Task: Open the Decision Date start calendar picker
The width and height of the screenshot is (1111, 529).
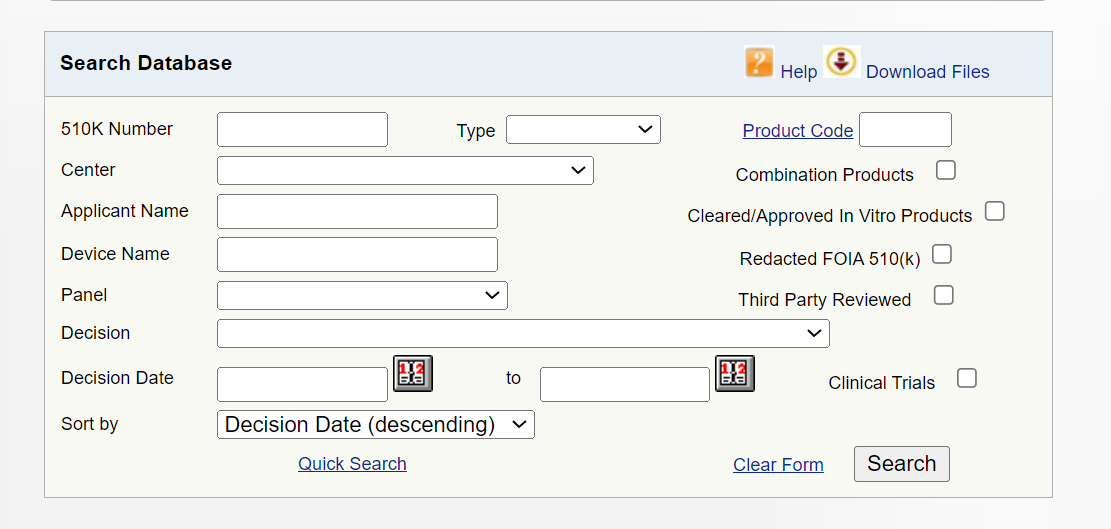Action: coord(413,373)
